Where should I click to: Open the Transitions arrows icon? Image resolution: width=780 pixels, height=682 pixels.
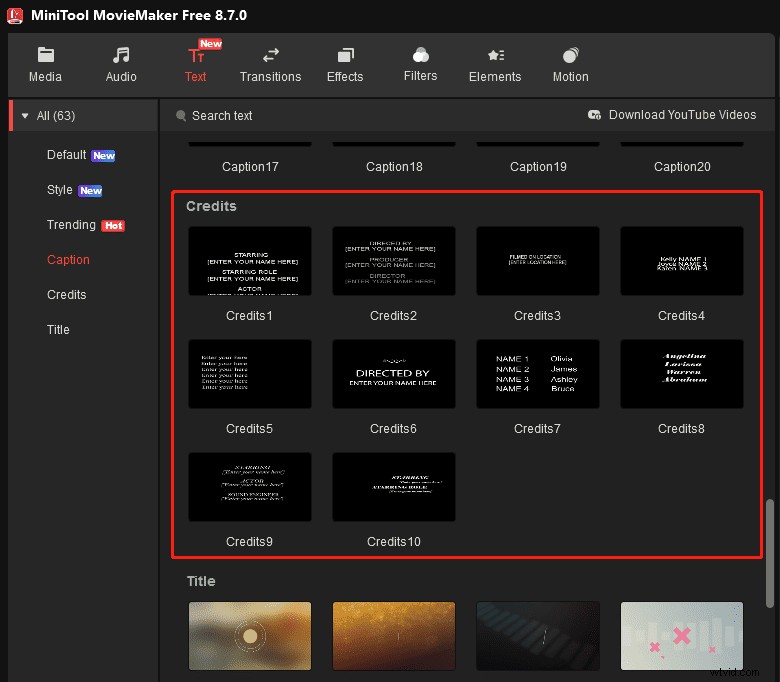(271, 55)
